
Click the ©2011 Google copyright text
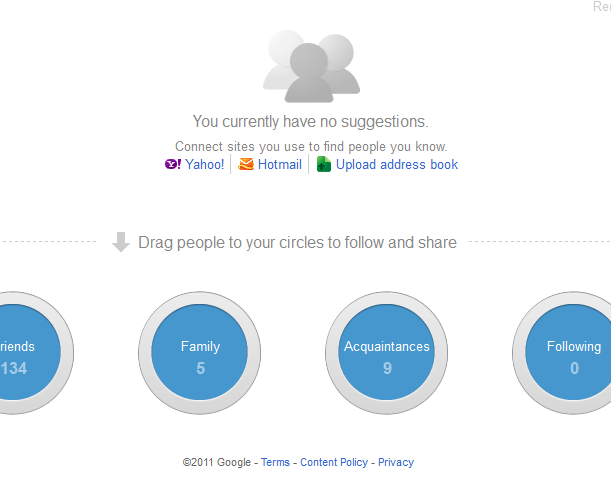tap(217, 463)
